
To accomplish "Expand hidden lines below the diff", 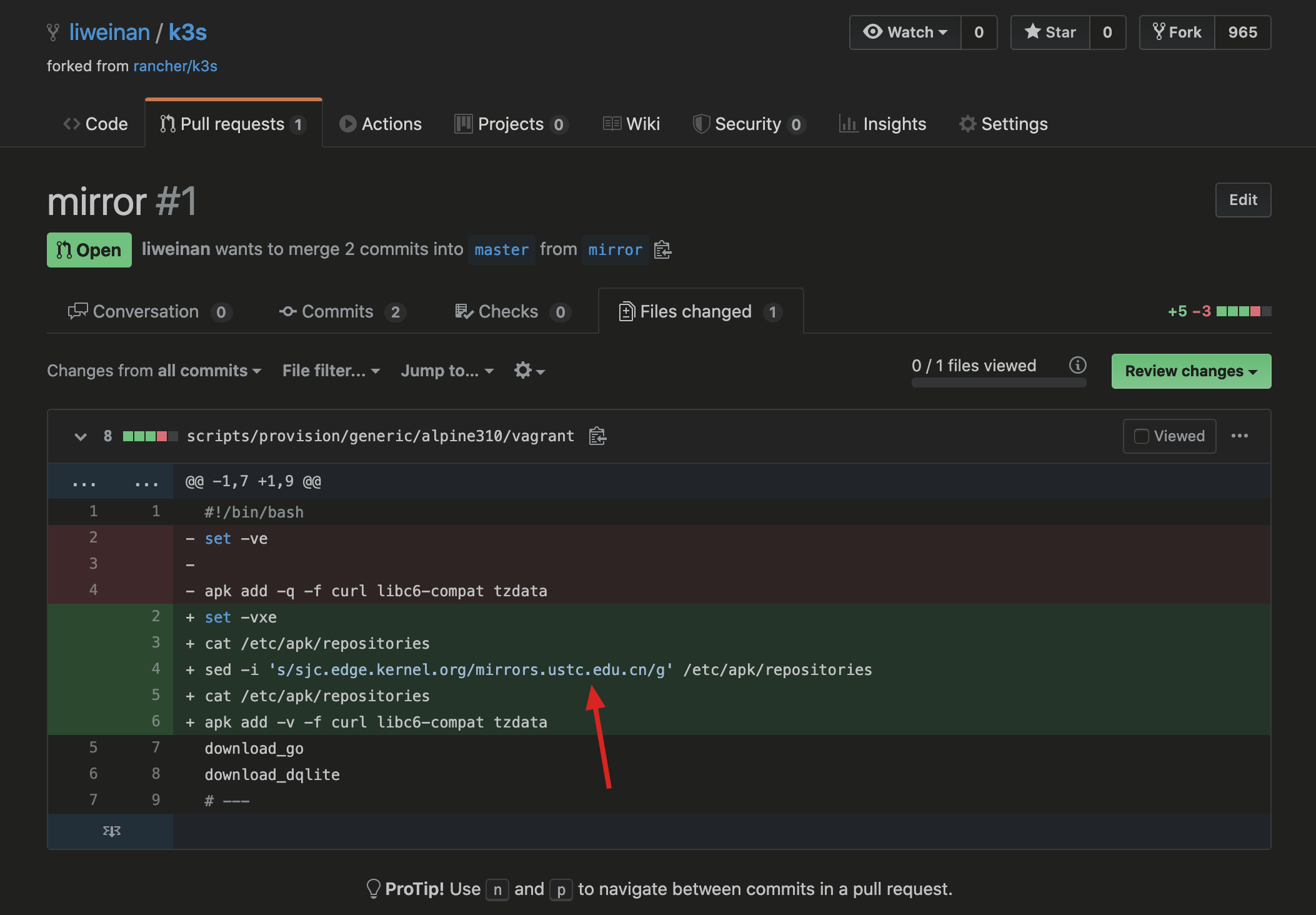I will (111, 831).
